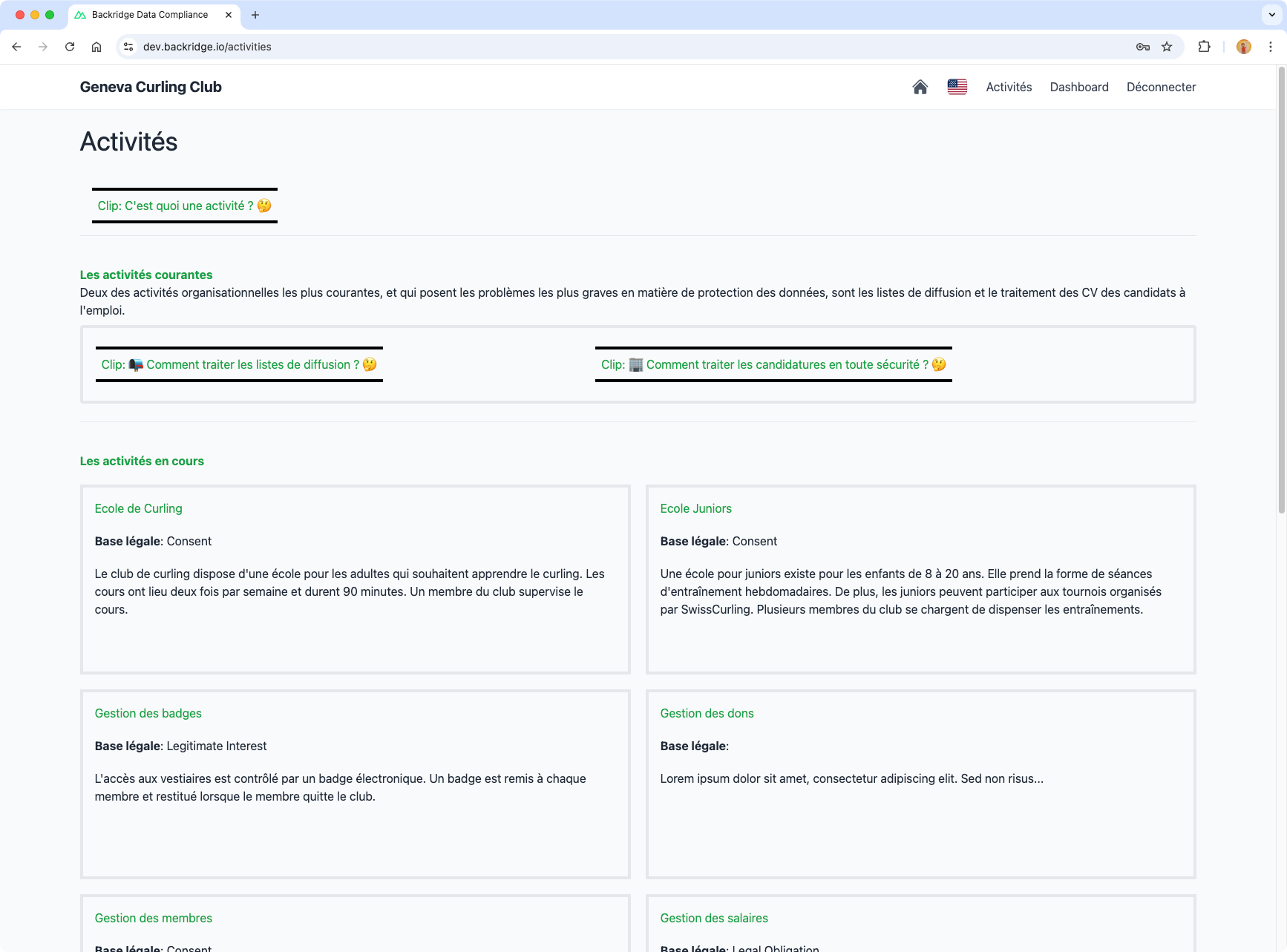Bookmark the page with the star icon
1287x952 pixels.
1167,46
